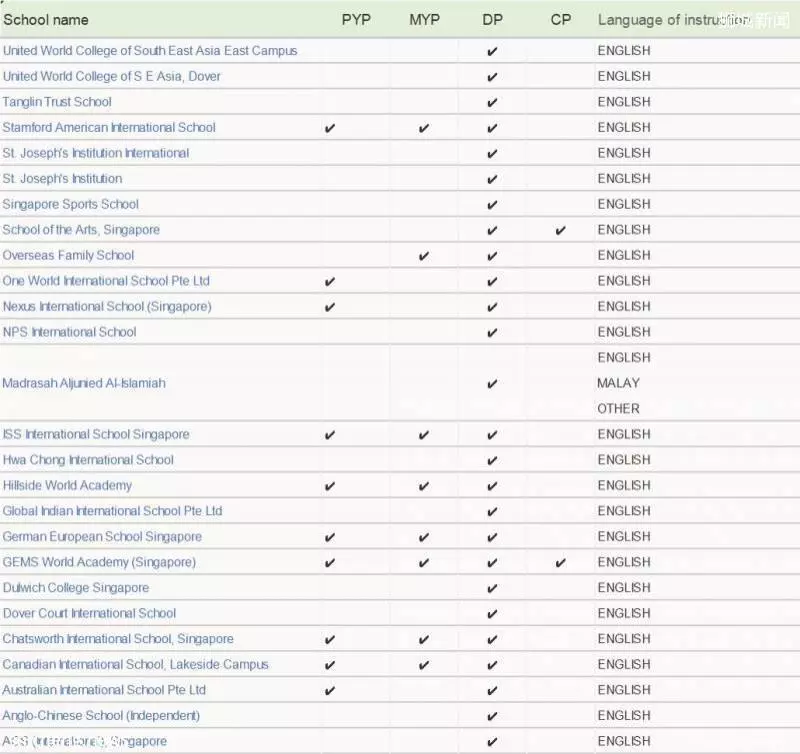Click ENGLISH language for Dulwich College Singapore
Image resolution: width=800 pixels, height=754 pixels.
click(624, 588)
